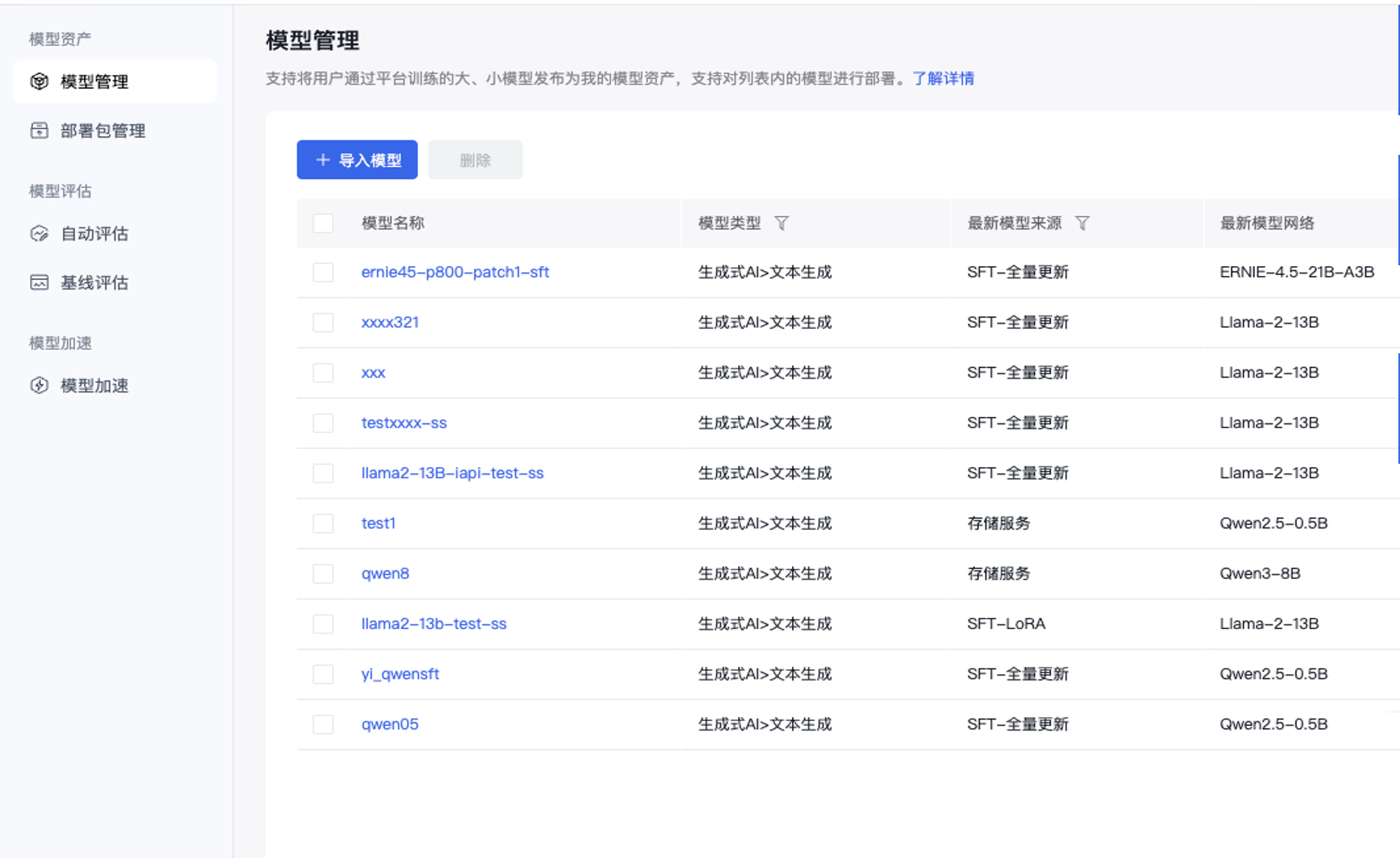The image size is (1400, 863).
Task: Click the 模型评估 sidebar section label
Action: coord(60,191)
